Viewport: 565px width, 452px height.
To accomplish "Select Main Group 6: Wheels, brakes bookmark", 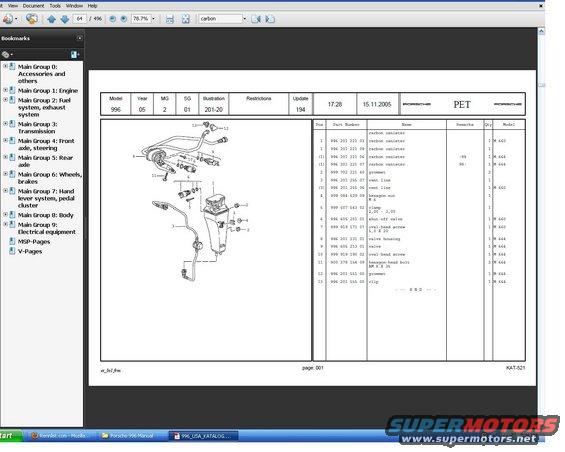I will click(x=50, y=178).
